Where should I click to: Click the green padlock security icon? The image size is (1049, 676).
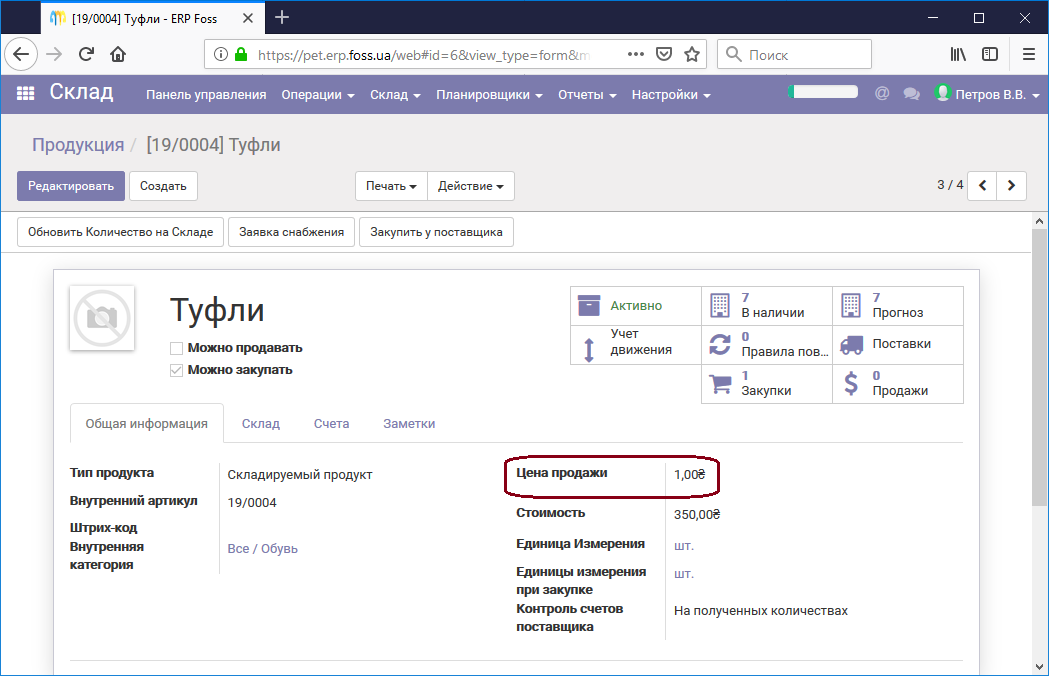[x=241, y=54]
